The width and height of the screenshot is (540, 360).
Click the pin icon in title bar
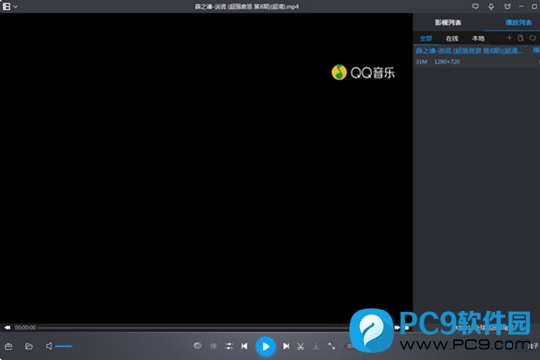pyautogui.click(x=491, y=7)
